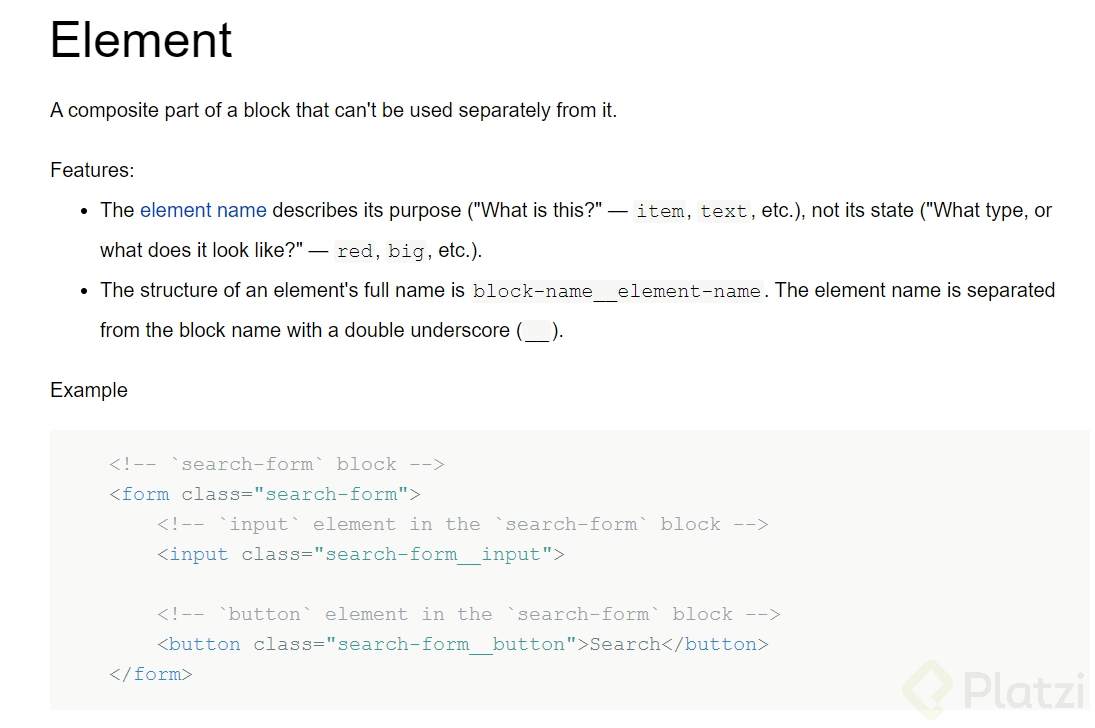Click the "block-name__element-name" inline code
The width and height of the screenshot is (1095, 728).
tap(617, 292)
